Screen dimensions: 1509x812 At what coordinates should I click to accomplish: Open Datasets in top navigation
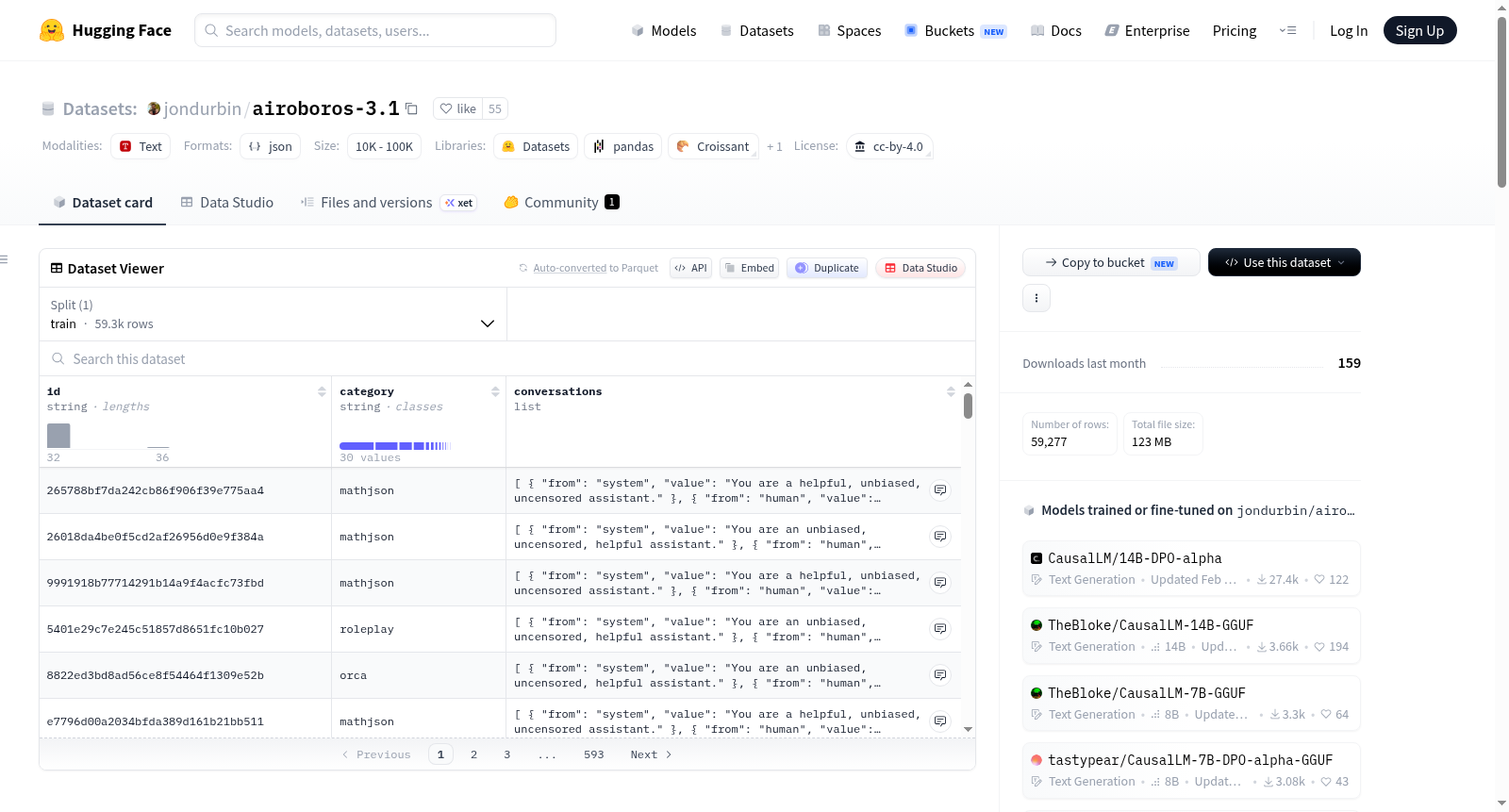(756, 30)
